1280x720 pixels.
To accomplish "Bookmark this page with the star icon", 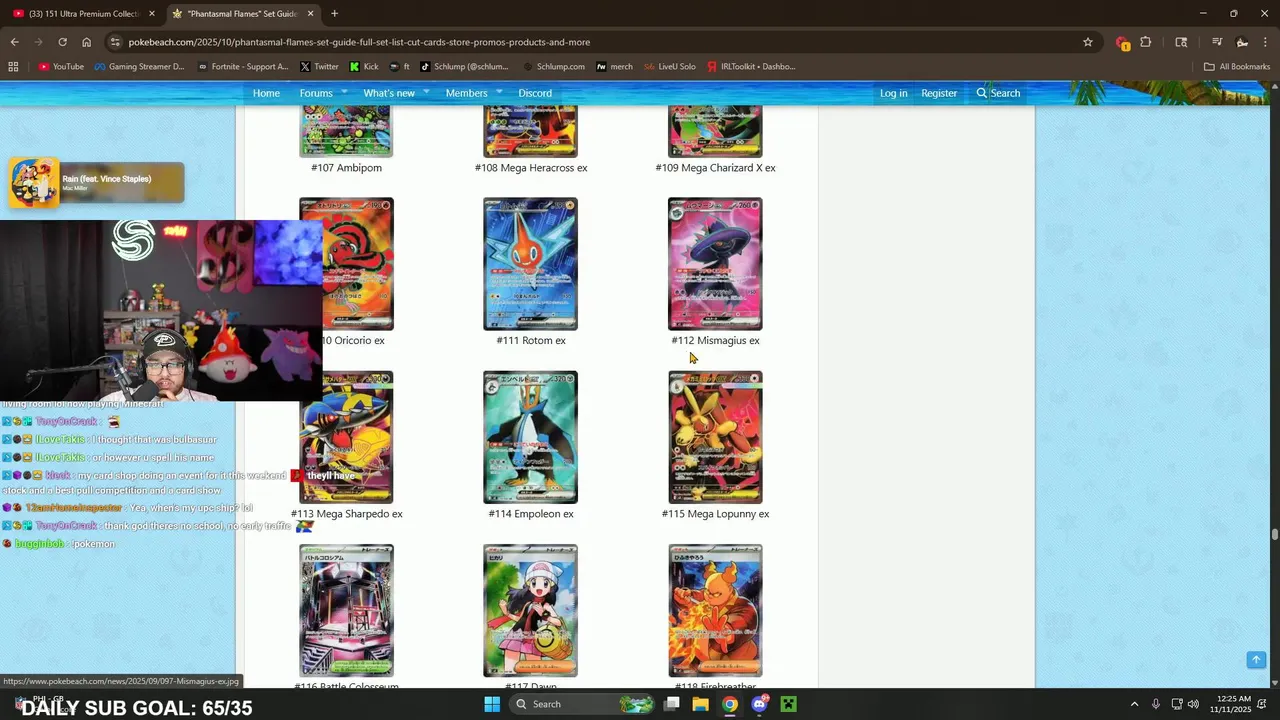I will point(1088,42).
